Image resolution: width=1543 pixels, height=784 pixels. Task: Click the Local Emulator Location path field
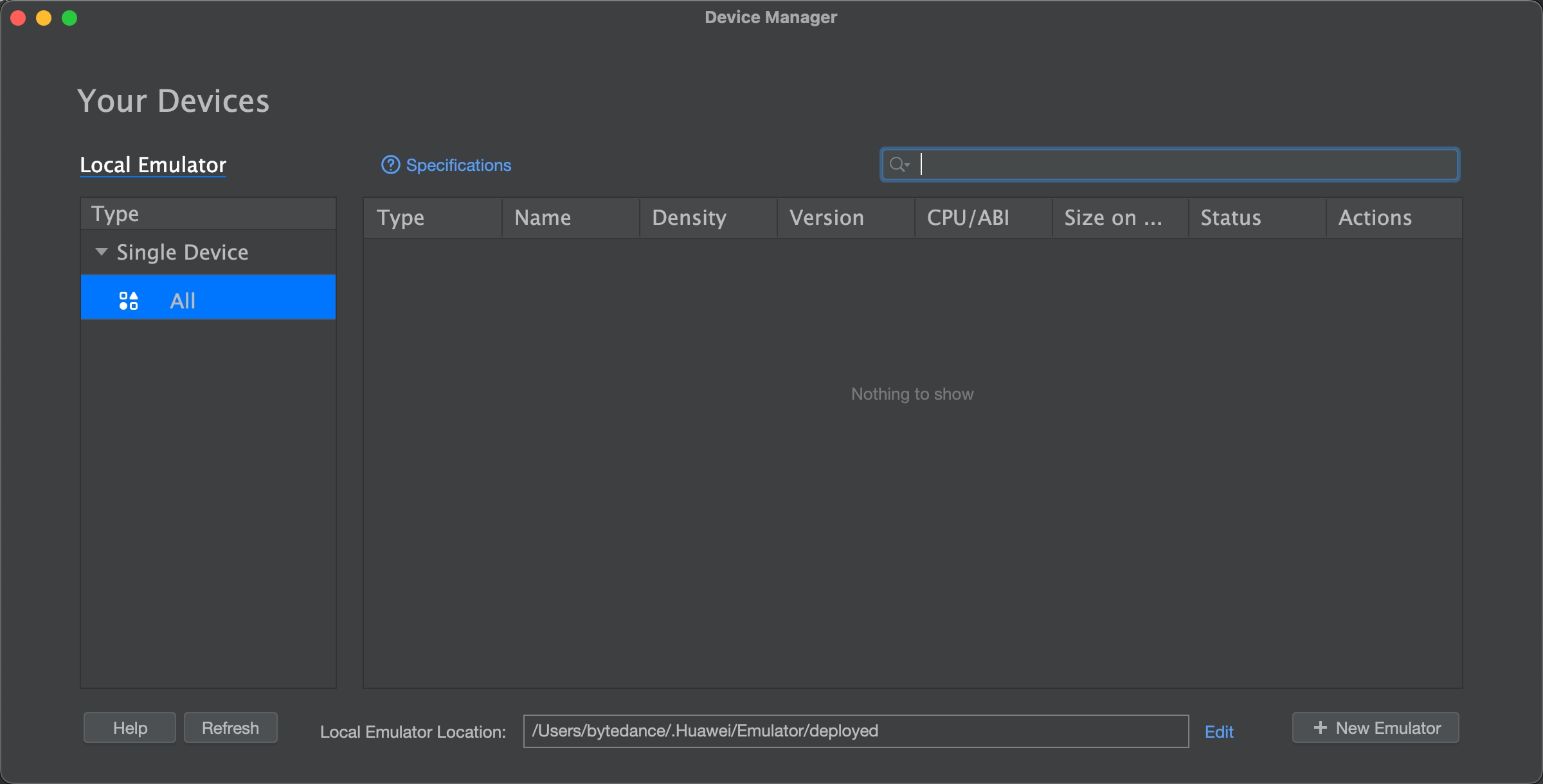[856, 731]
